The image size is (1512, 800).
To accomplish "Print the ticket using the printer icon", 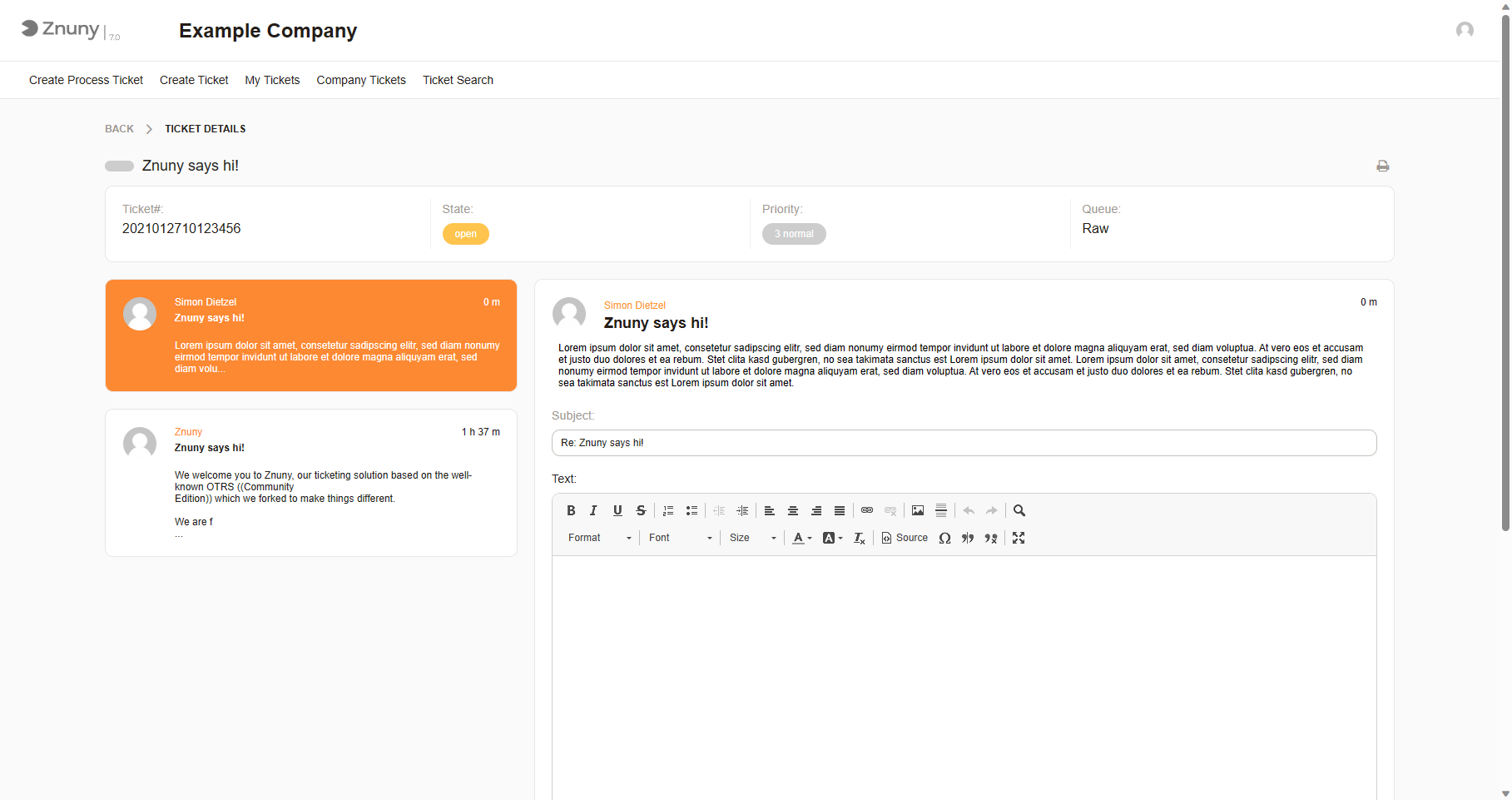I will (x=1383, y=166).
